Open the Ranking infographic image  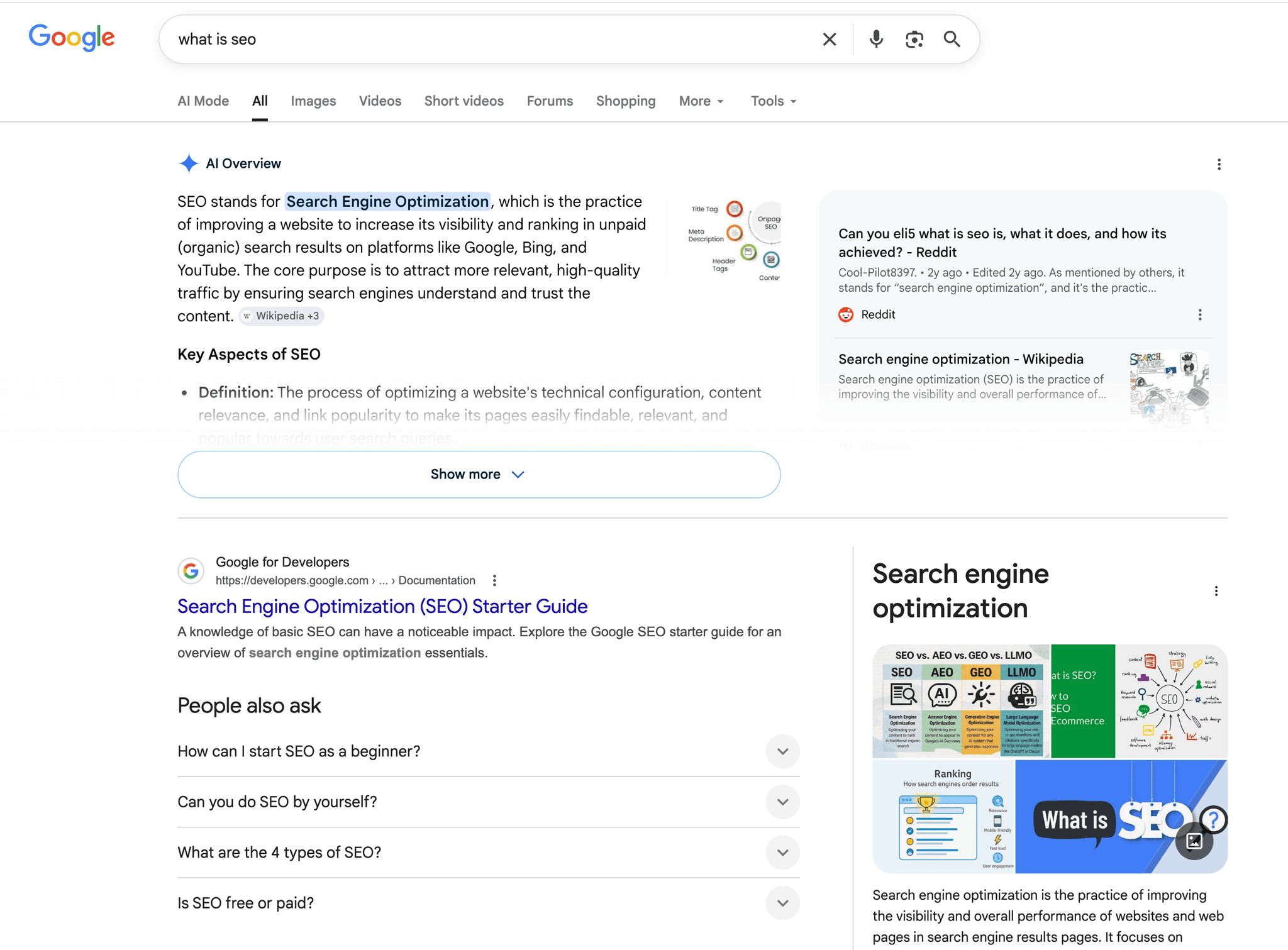click(x=943, y=816)
